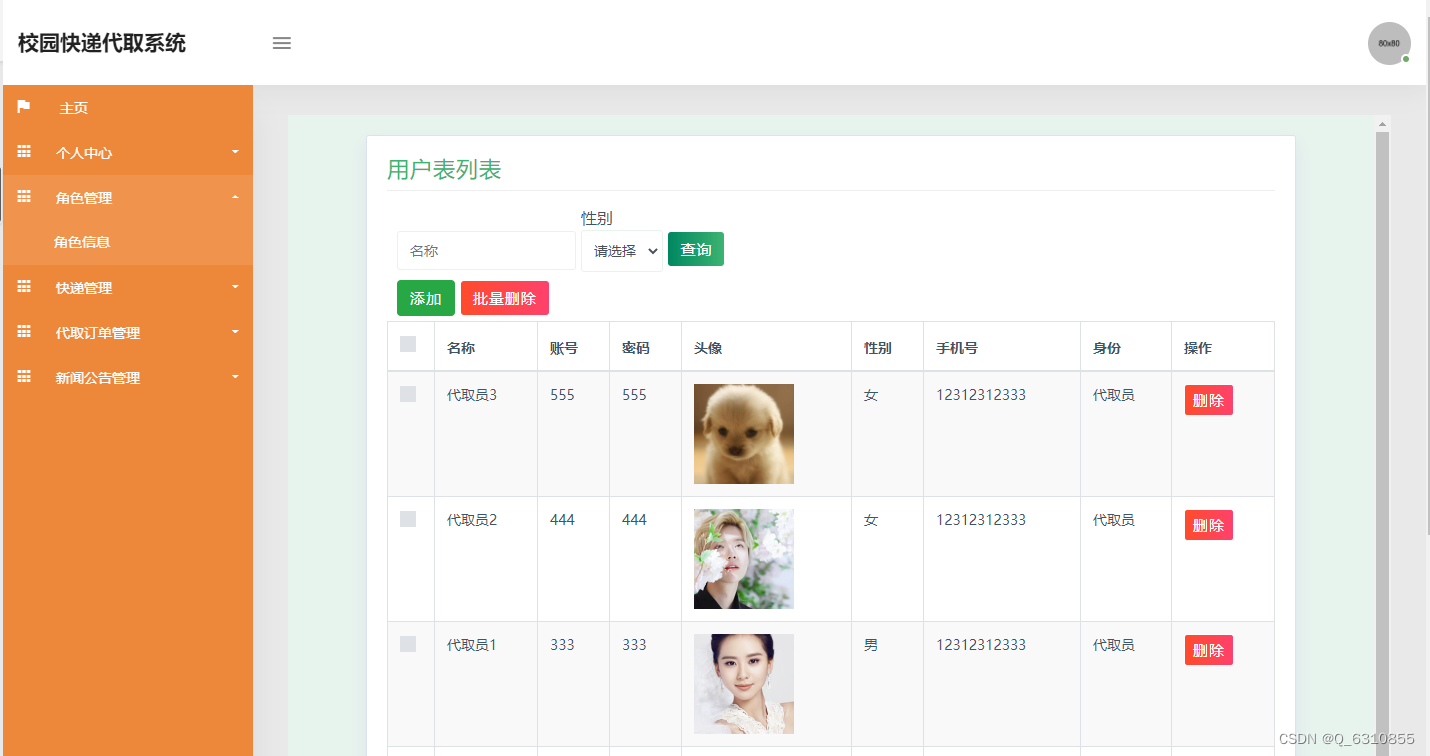The width and height of the screenshot is (1430, 756).
Task: Open the avatar thumbnail of 代取员2
Action: pyautogui.click(x=744, y=559)
